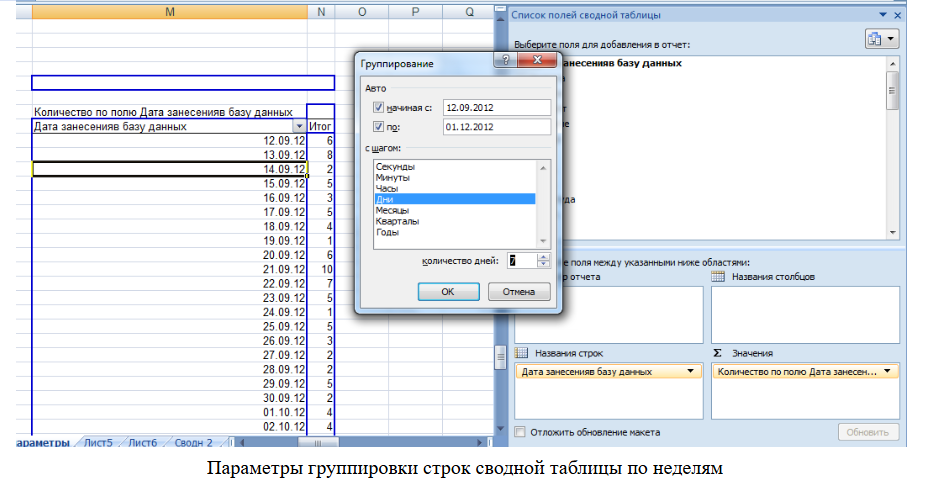Click the Названия строк area icon
Screen dimensions: 929x483
point(521,353)
